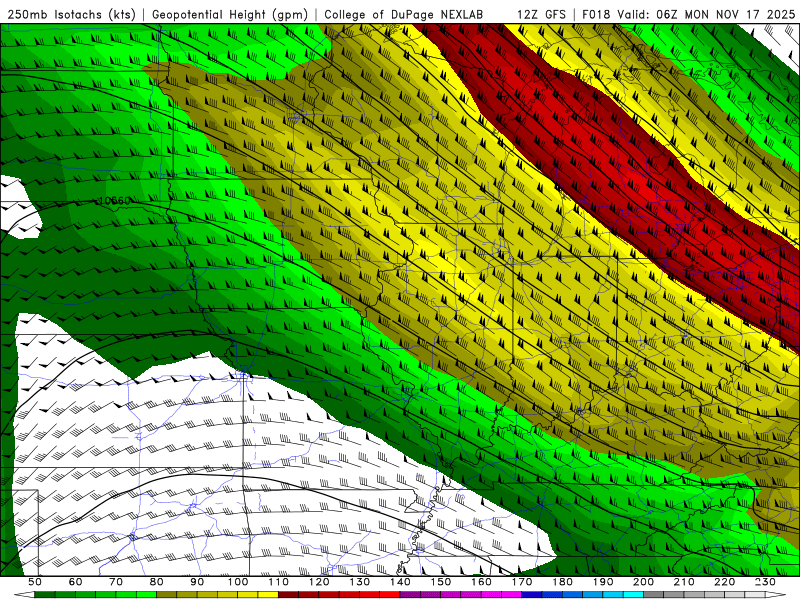Click the 110 label on the color scale

[279, 582]
